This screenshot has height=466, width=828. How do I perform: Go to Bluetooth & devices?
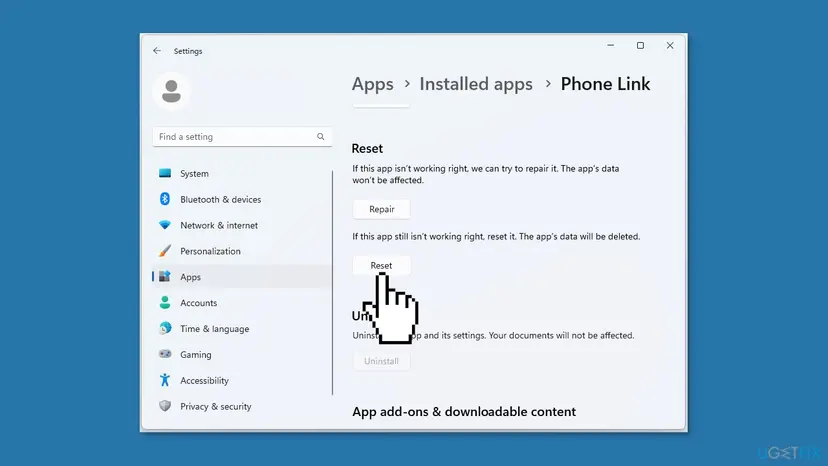(x=242, y=199)
